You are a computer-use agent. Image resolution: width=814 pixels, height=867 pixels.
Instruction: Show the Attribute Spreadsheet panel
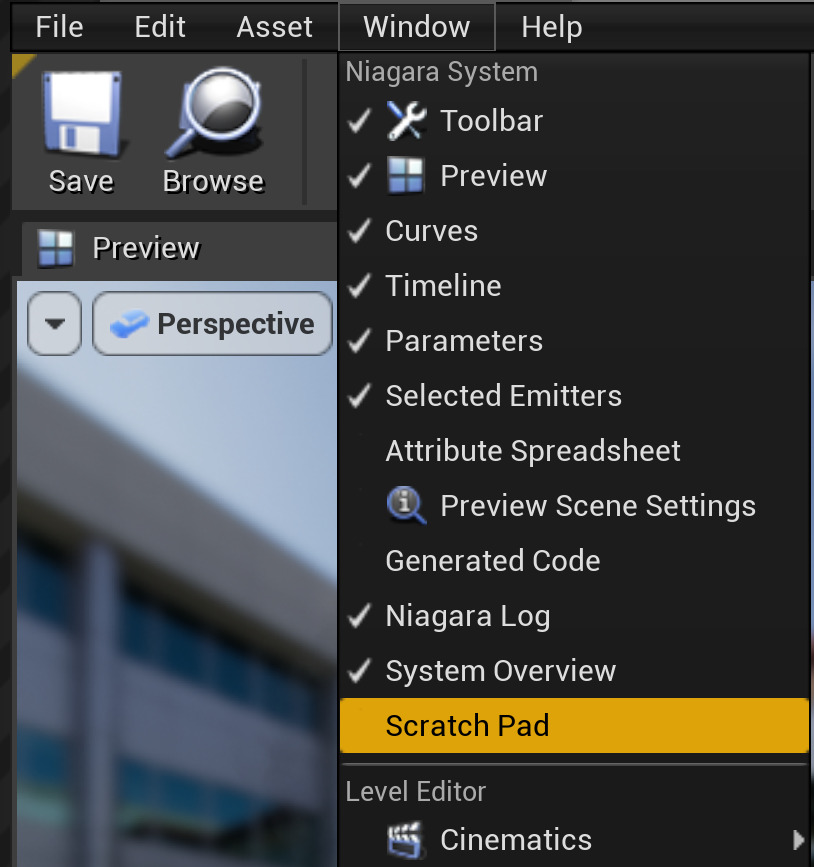tap(532, 451)
